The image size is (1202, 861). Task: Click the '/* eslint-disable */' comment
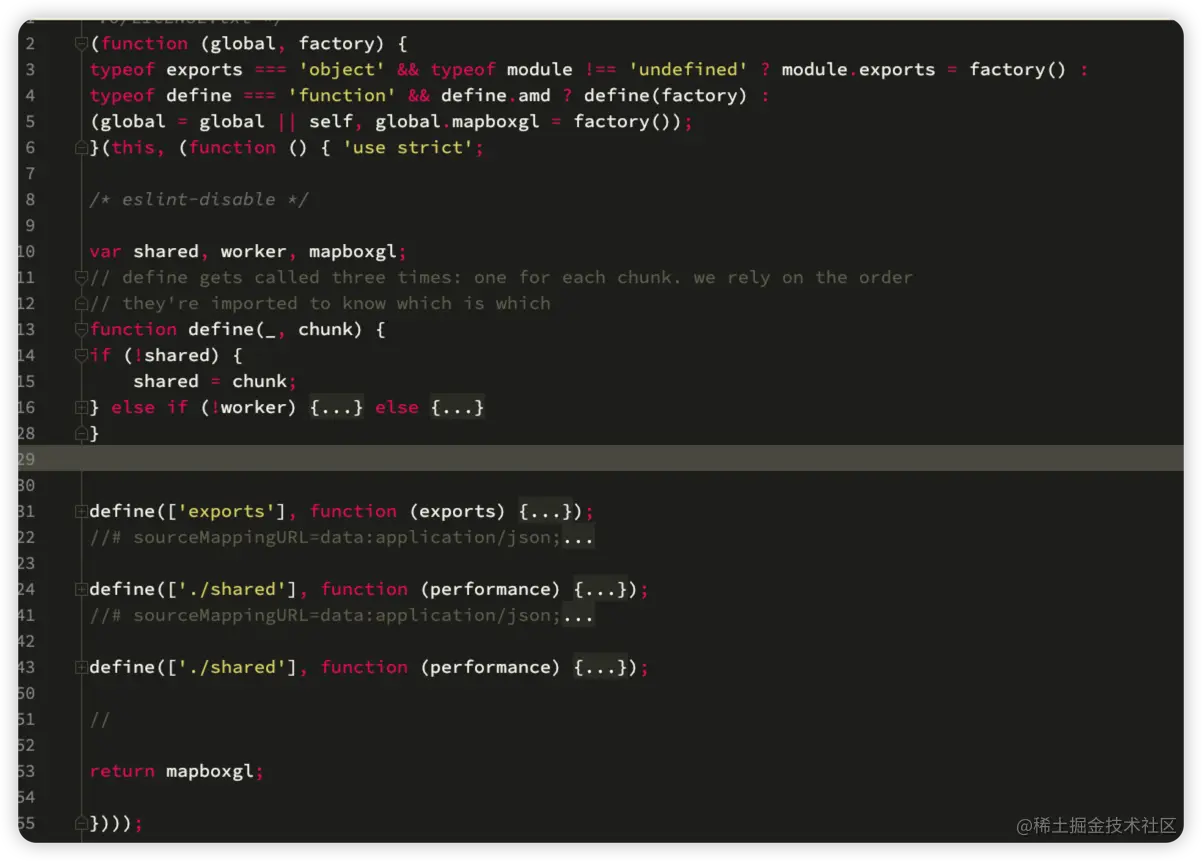tap(199, 199)
